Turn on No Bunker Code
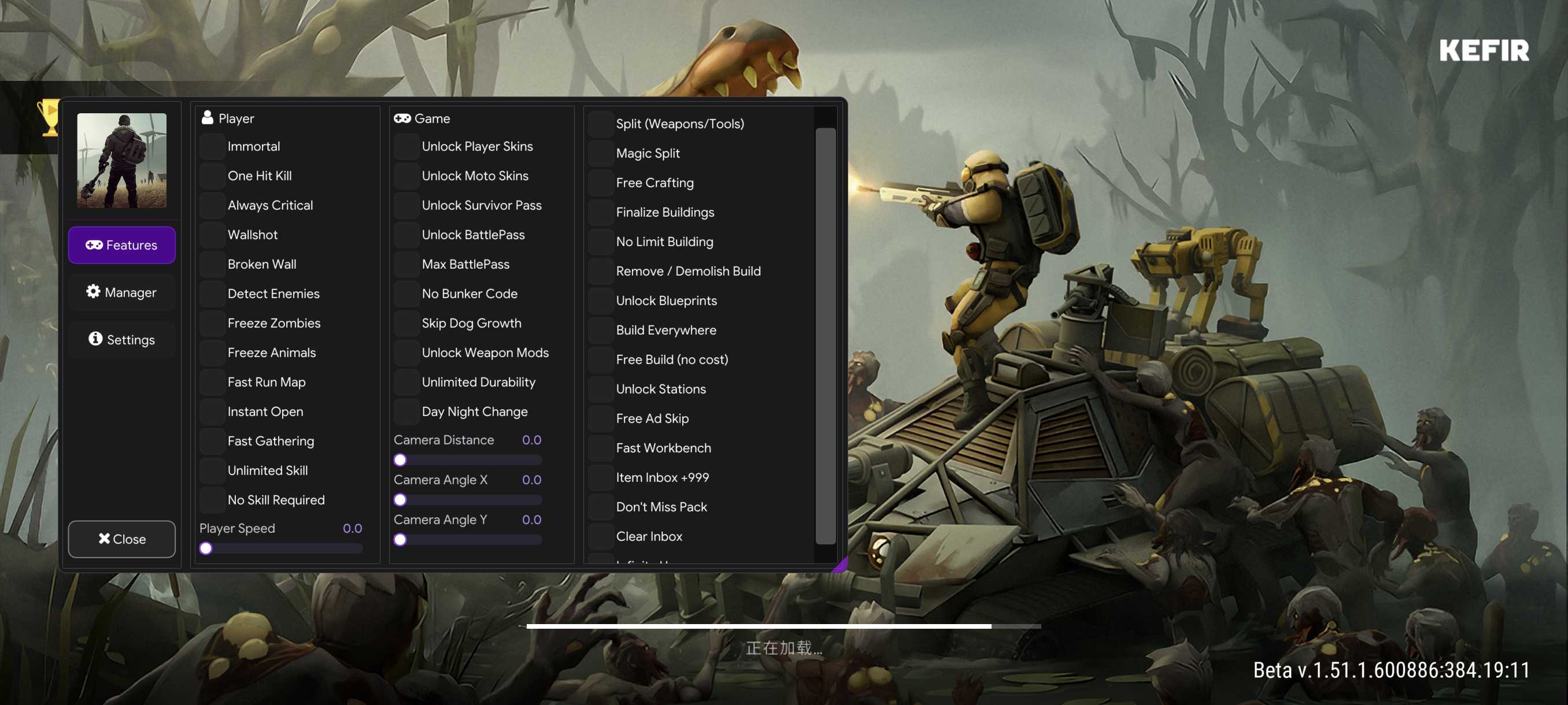 pos(406,294)
